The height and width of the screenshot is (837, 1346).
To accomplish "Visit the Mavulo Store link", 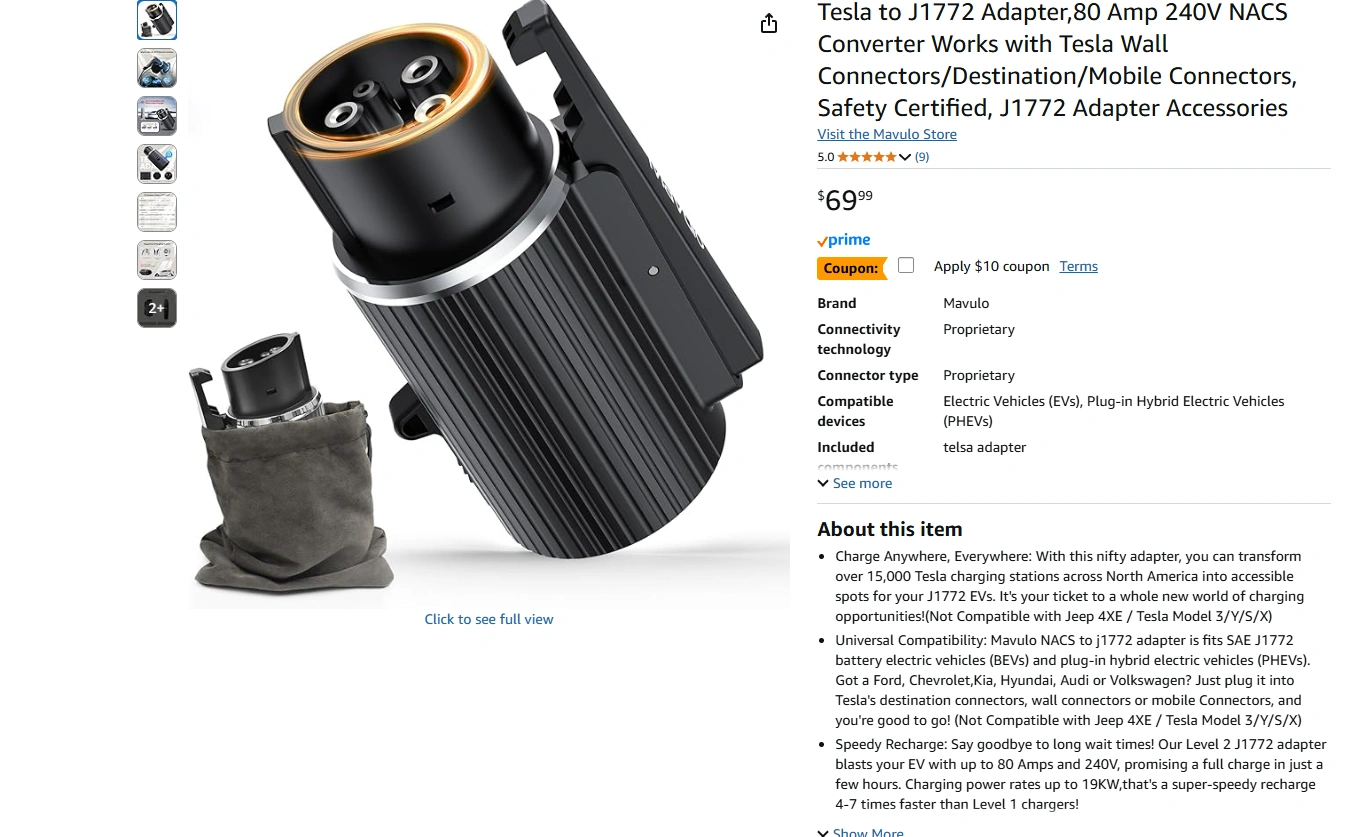I will point(887,134).
